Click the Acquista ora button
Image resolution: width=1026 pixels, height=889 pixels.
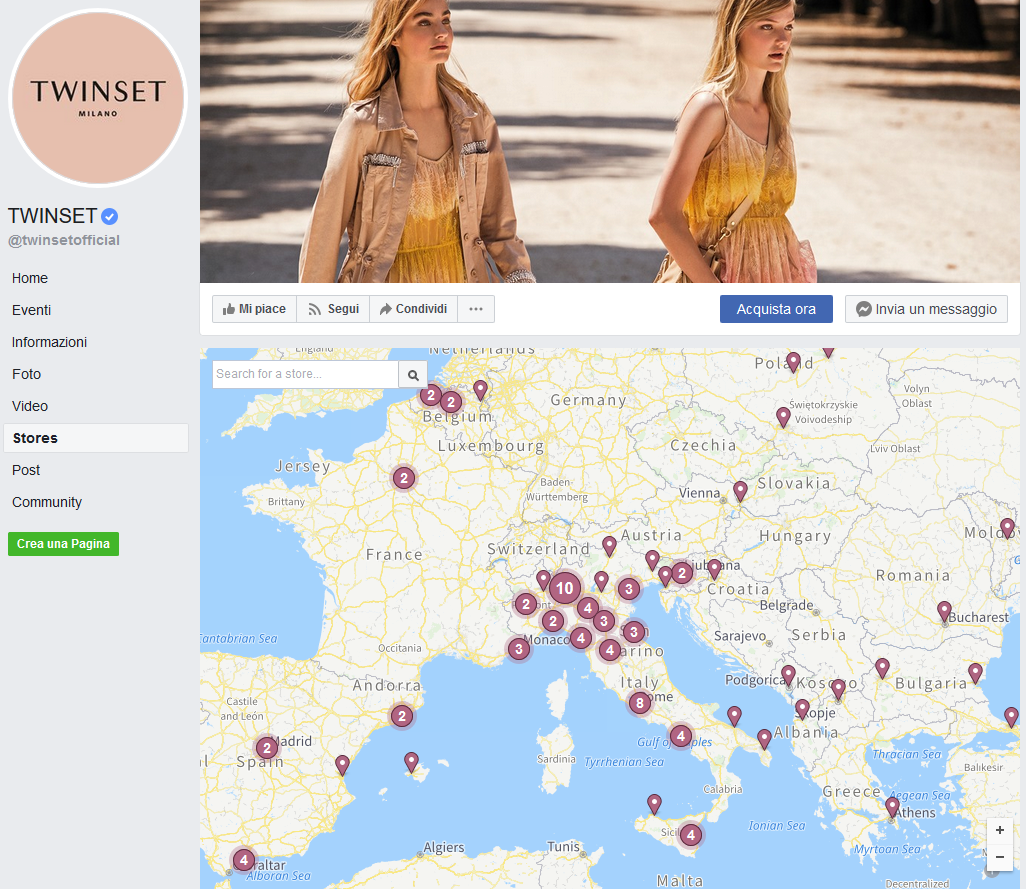[x=776, y=309]
